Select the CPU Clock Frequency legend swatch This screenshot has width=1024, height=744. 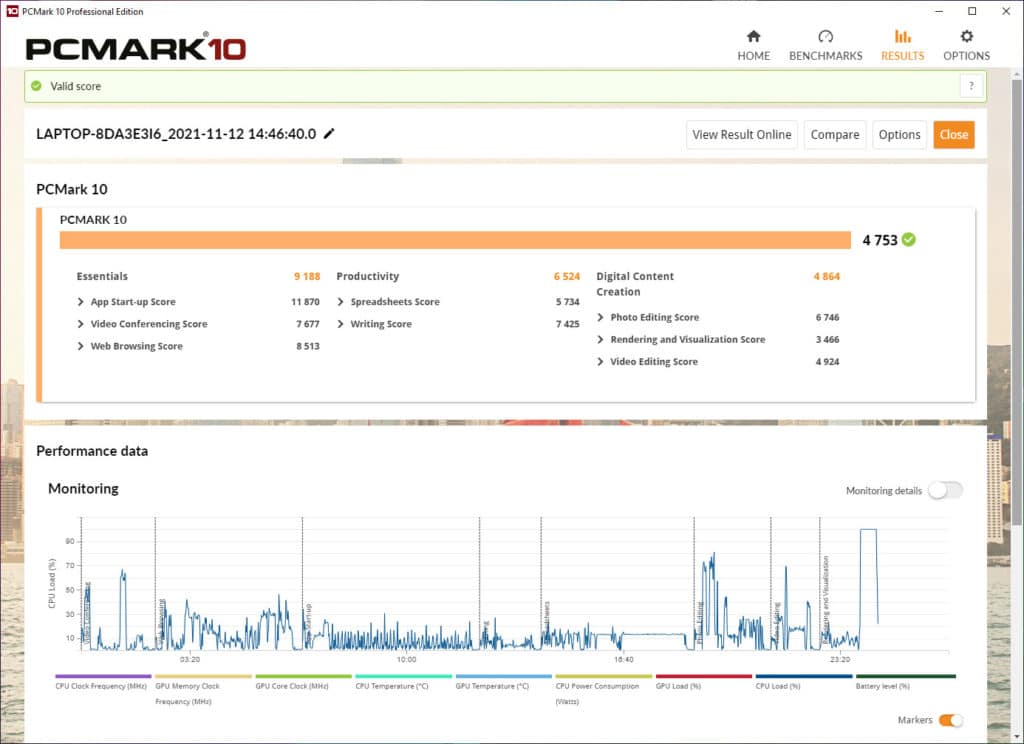coord(103,677)
